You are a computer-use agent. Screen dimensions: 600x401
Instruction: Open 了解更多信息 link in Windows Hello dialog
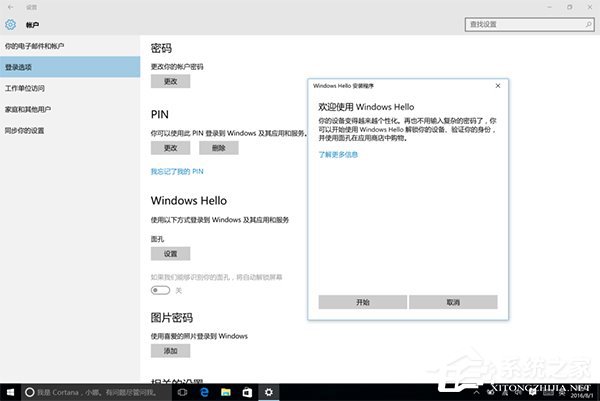[338, 155]
